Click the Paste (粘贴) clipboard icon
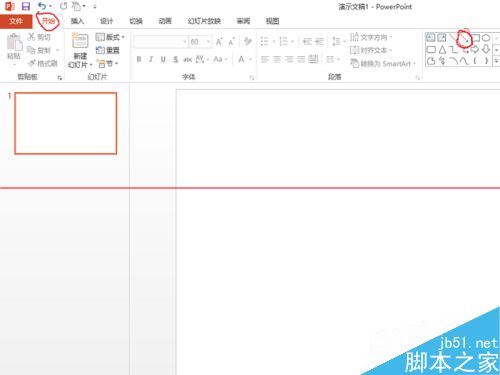This screenshot has height=375, width=500. click(x=14, y=42)
